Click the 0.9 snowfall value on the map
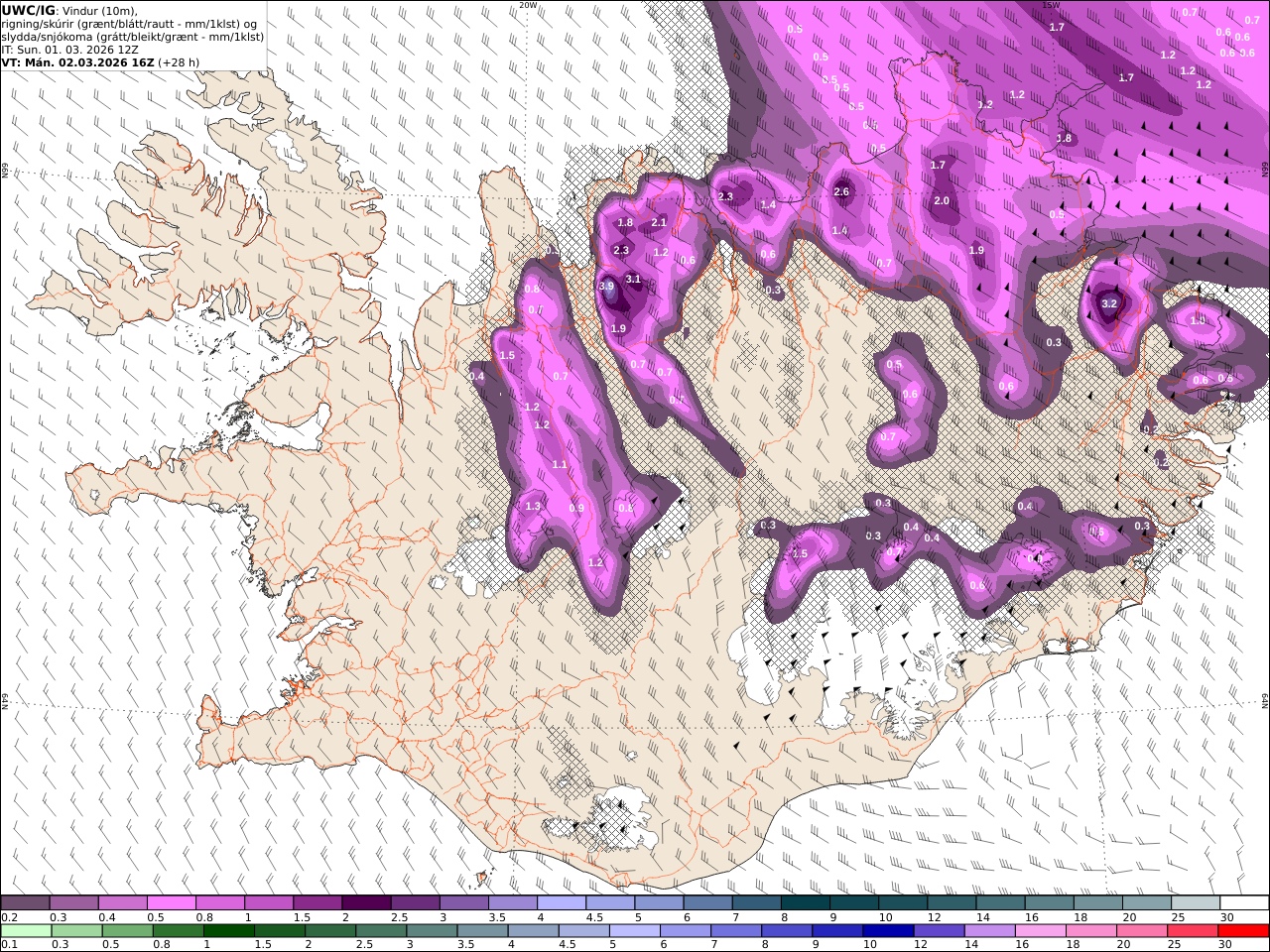 (576, 508)
